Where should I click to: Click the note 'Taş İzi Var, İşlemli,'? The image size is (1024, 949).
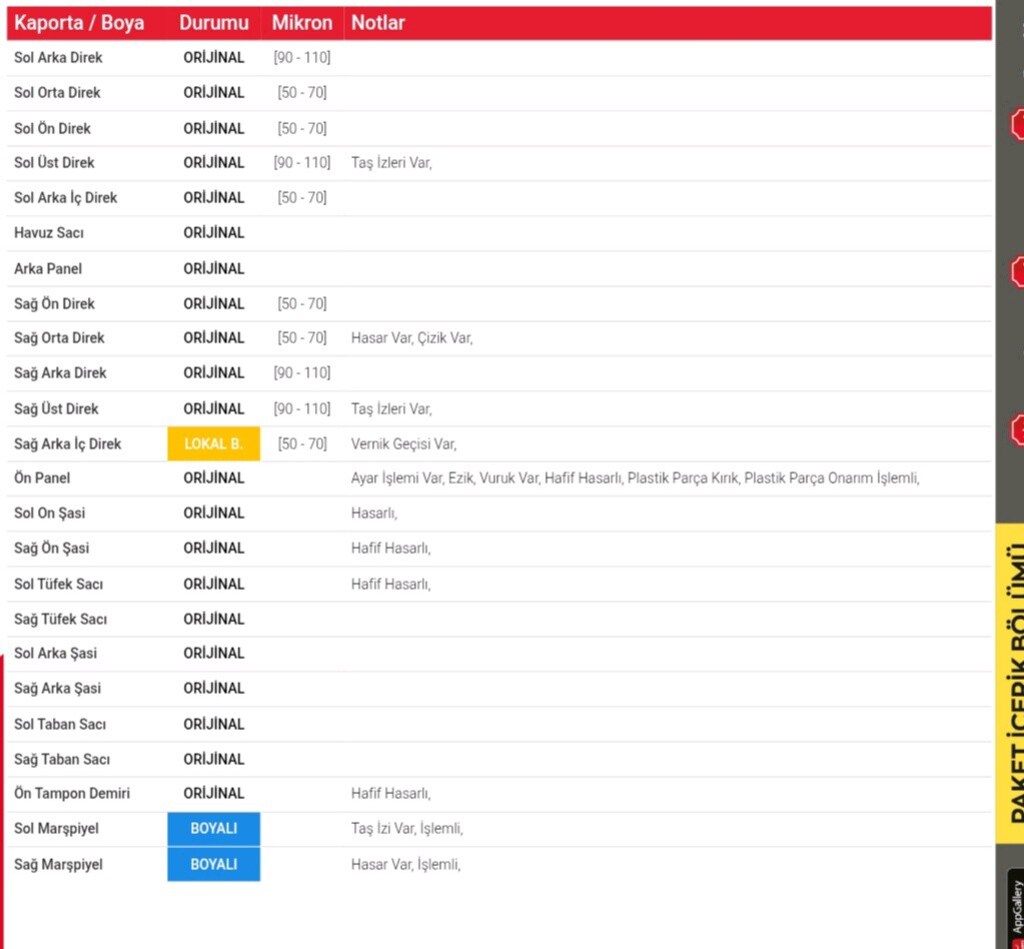(x=407, y=829)
